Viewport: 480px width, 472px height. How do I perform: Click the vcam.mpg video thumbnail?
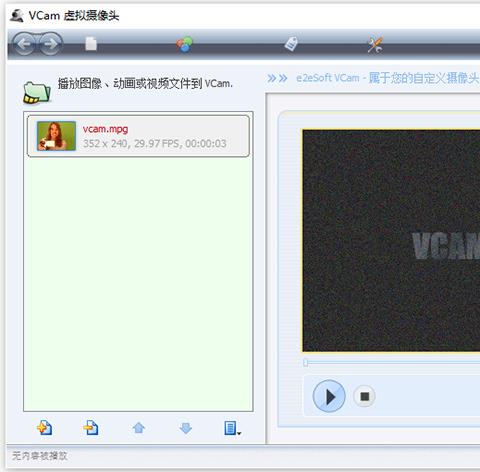pyautogui.click(x=56, y=136)
